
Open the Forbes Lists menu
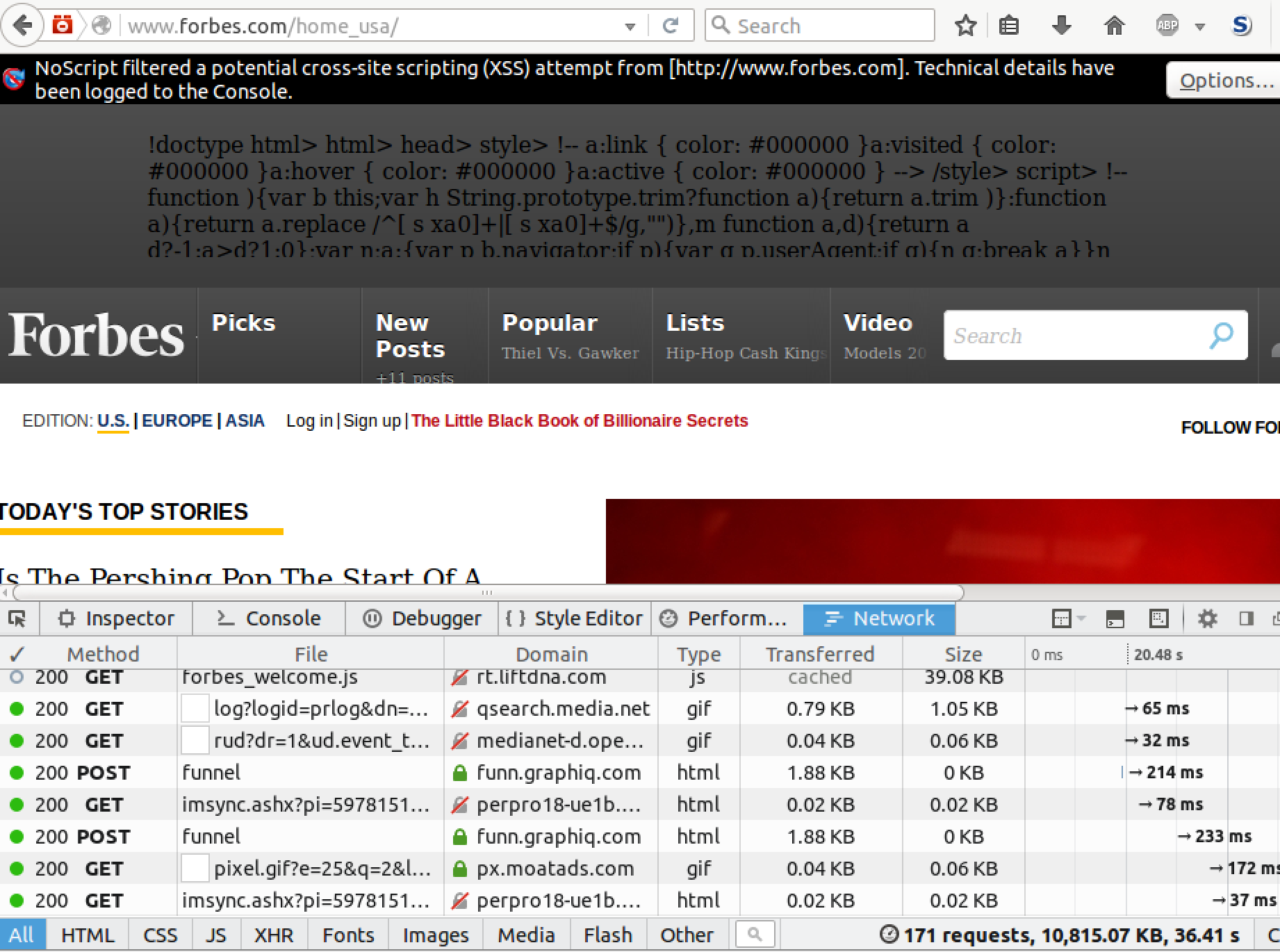click(695, 323)
